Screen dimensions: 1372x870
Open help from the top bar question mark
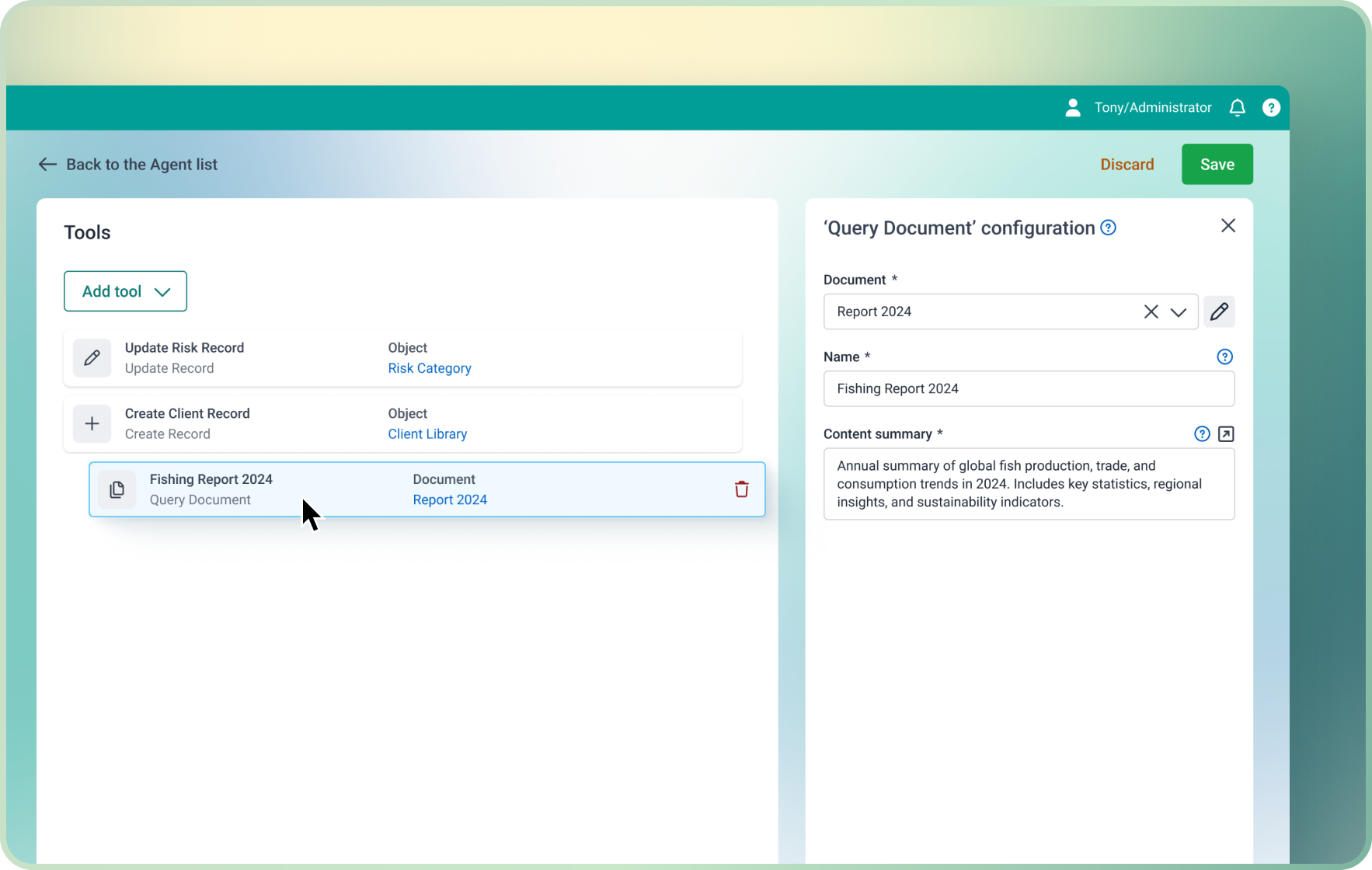tap(1271, 108)
